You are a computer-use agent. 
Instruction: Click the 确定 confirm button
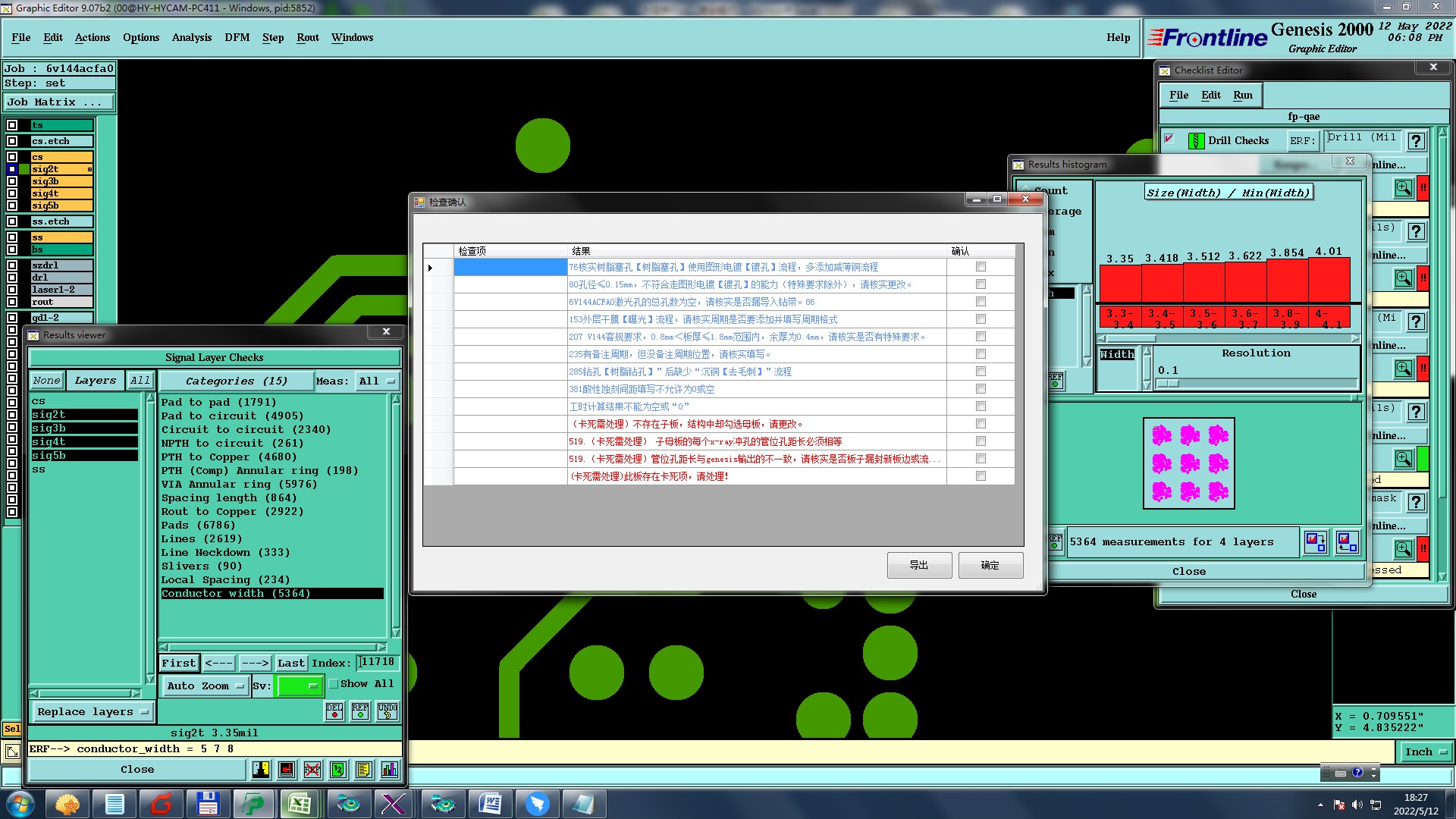tap(990, 566)
